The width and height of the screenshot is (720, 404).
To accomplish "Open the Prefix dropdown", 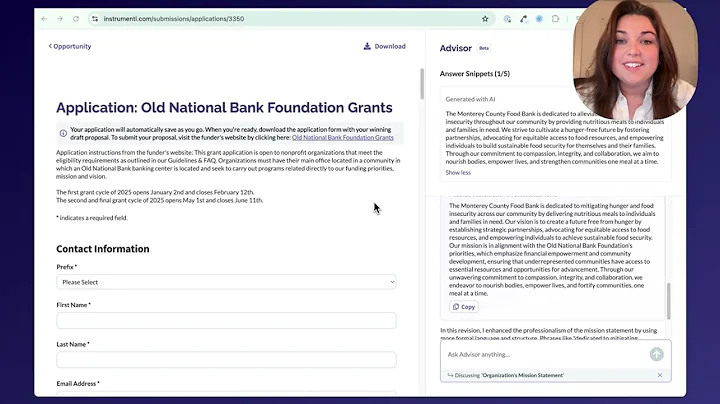I will (x=226, y=282).
